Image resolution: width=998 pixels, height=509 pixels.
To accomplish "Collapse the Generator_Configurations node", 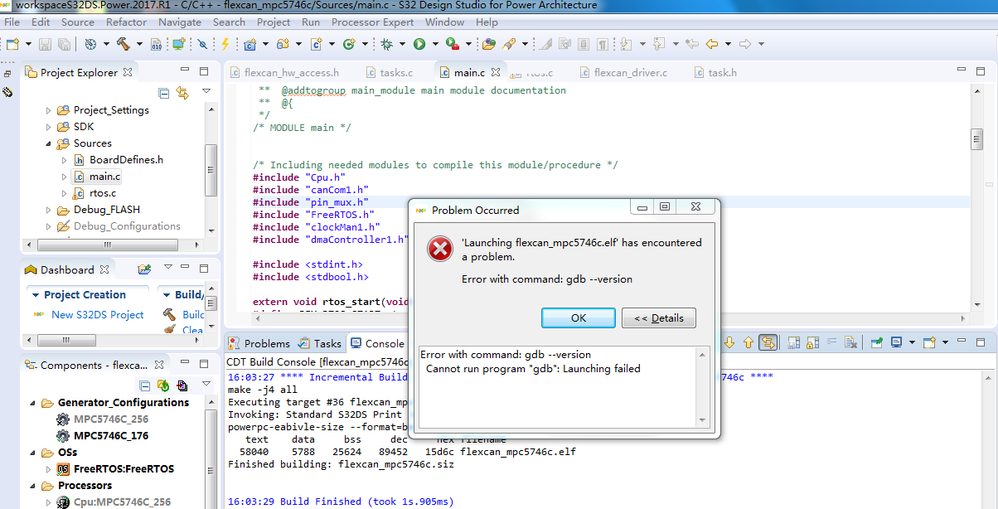I will click(32, 403).
